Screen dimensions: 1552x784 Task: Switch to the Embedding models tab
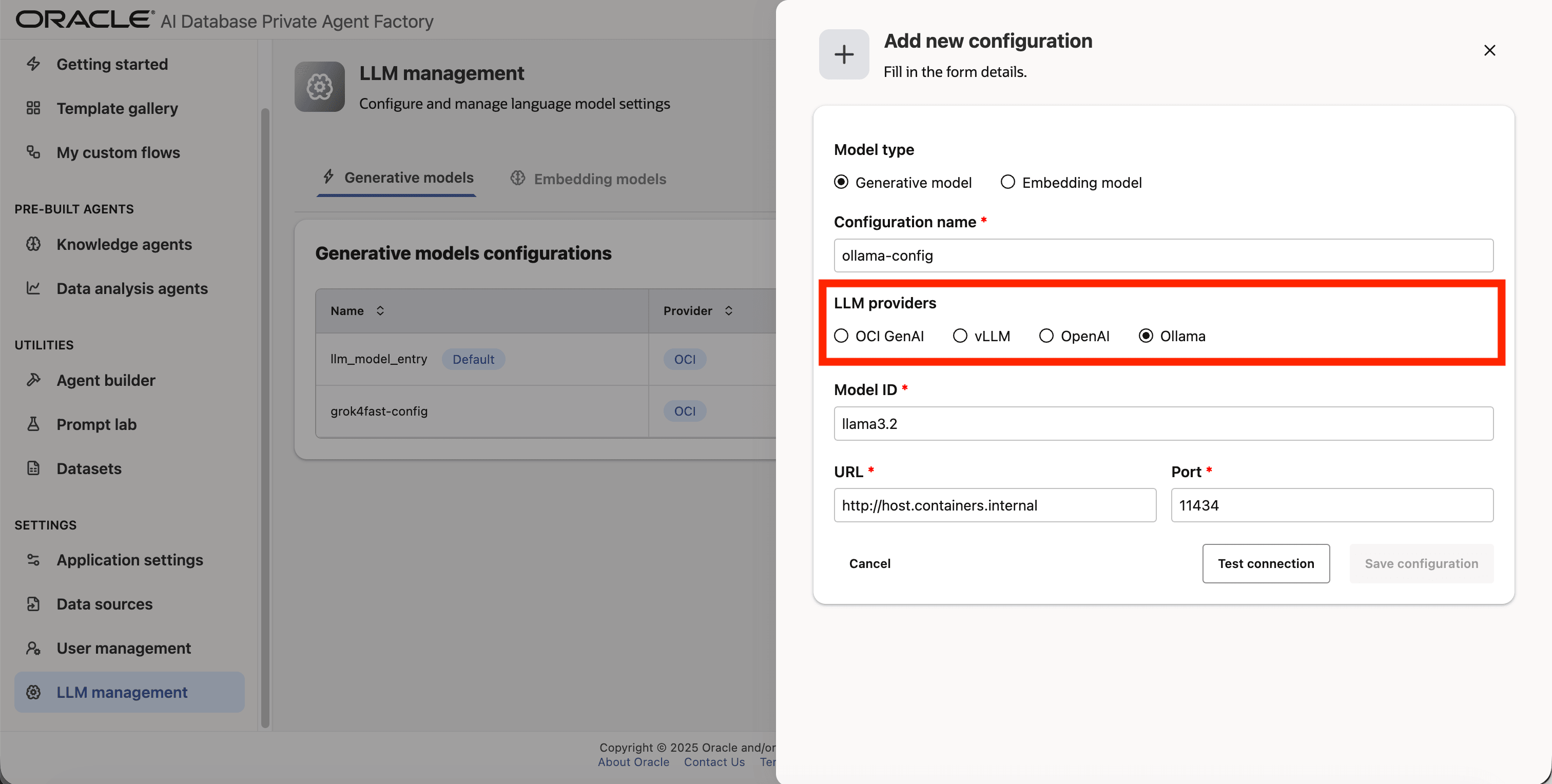pos(588,179)
